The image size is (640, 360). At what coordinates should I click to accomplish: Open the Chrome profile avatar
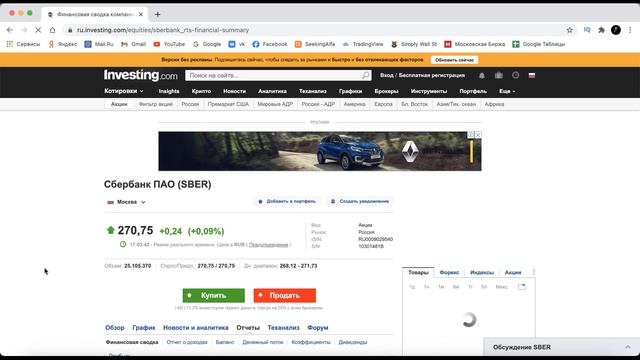[x=616, y=30]
